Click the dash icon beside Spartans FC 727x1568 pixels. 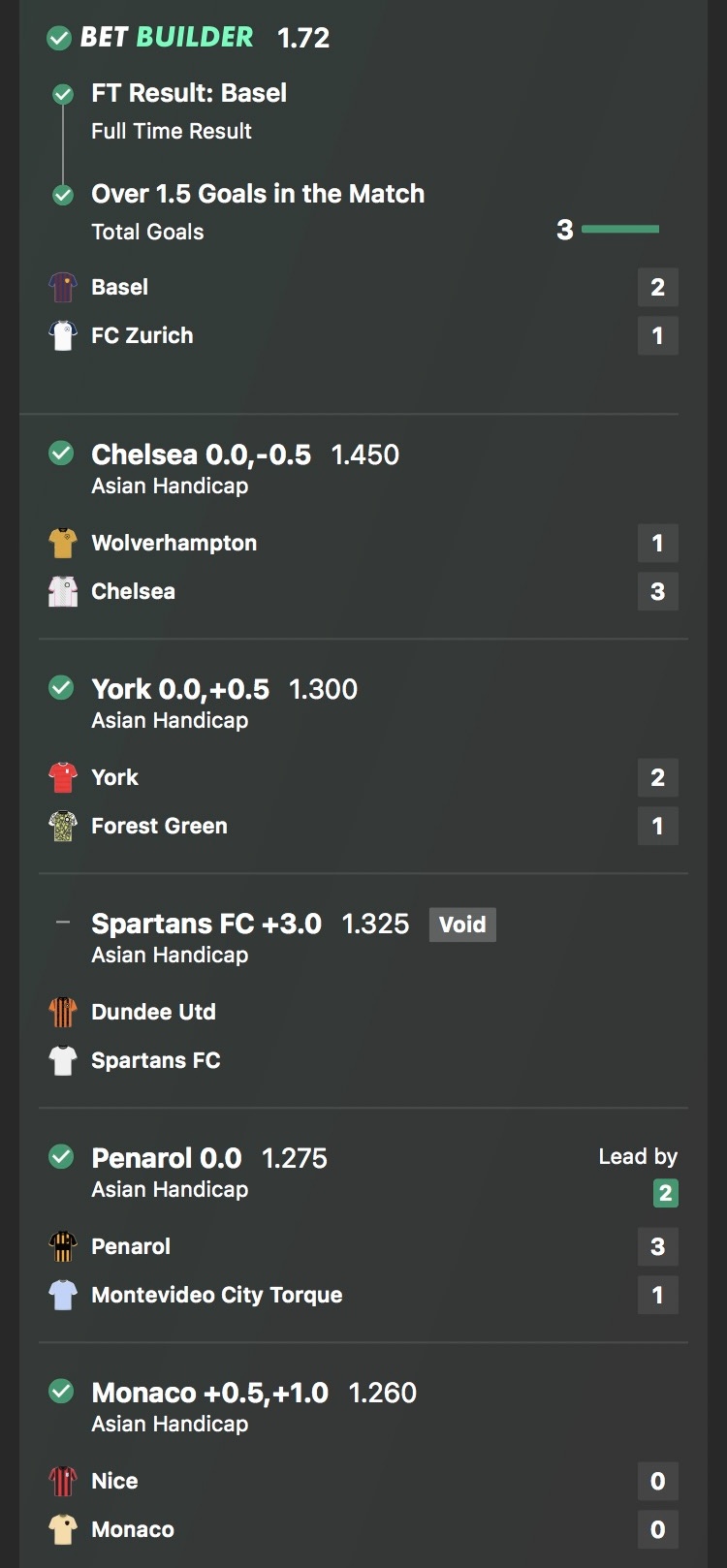pos(63,923)
